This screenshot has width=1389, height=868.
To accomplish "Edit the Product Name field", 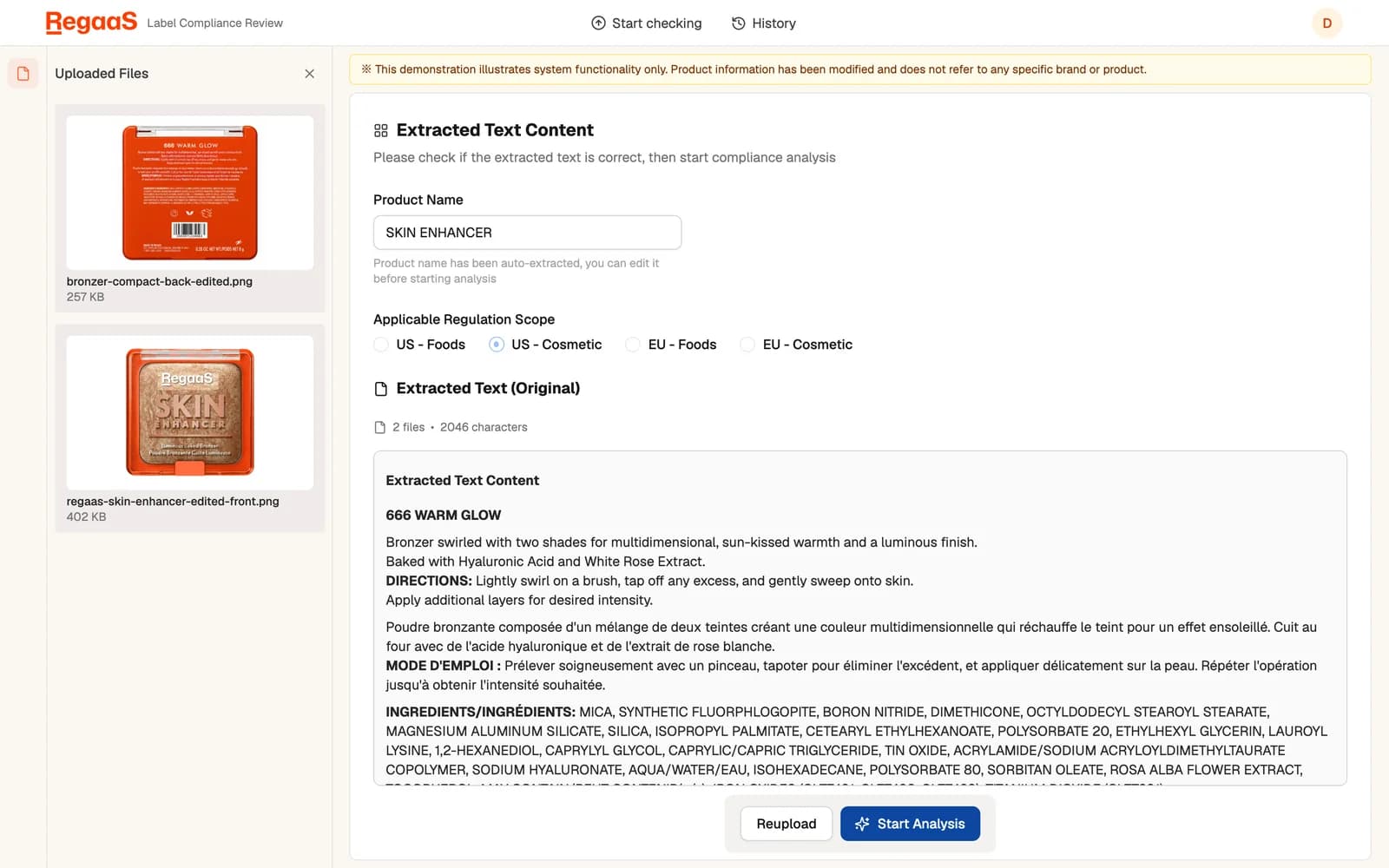I will click(527, 233).
